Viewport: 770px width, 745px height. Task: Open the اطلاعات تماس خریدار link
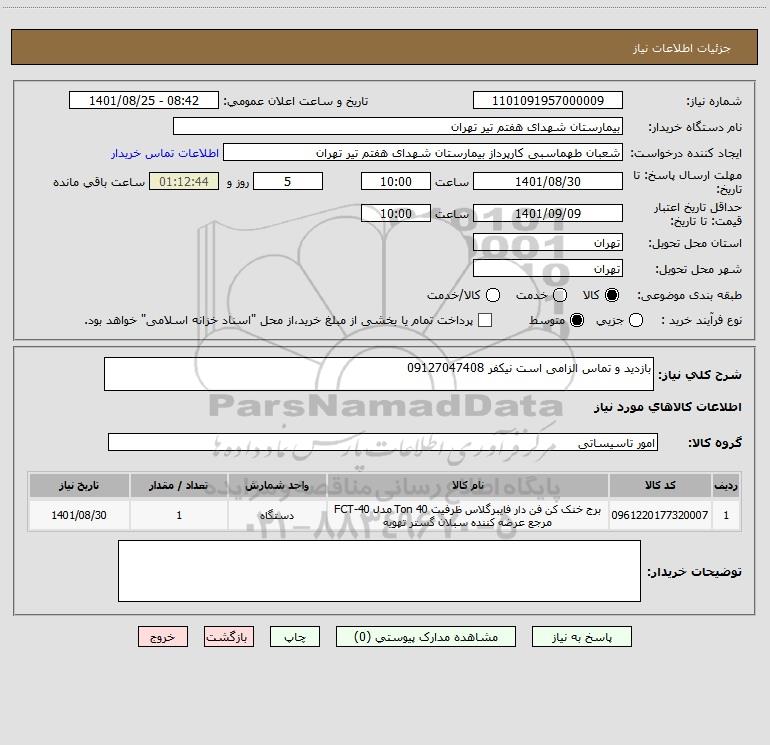(165, 153)
